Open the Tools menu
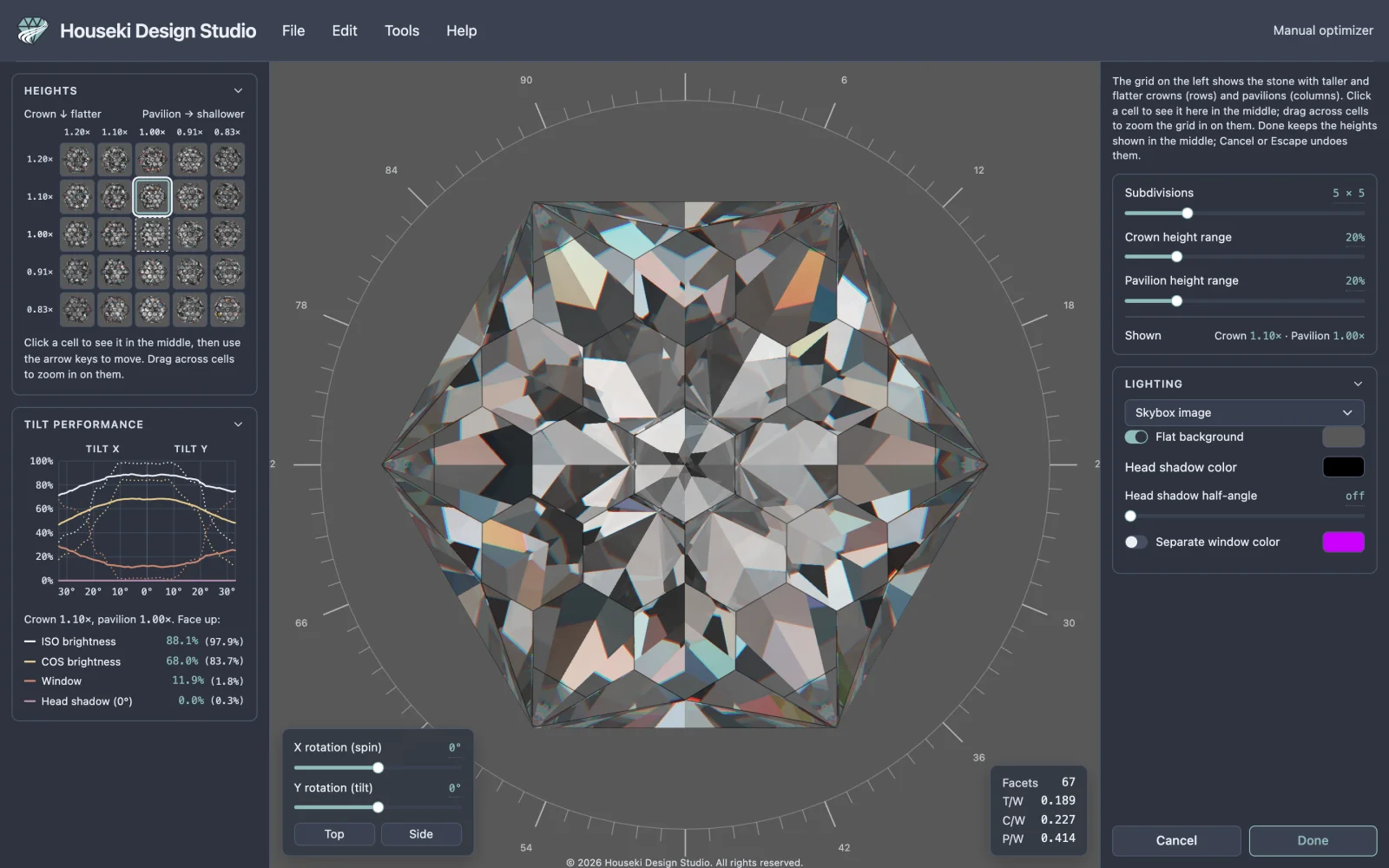 click(402, 30)
